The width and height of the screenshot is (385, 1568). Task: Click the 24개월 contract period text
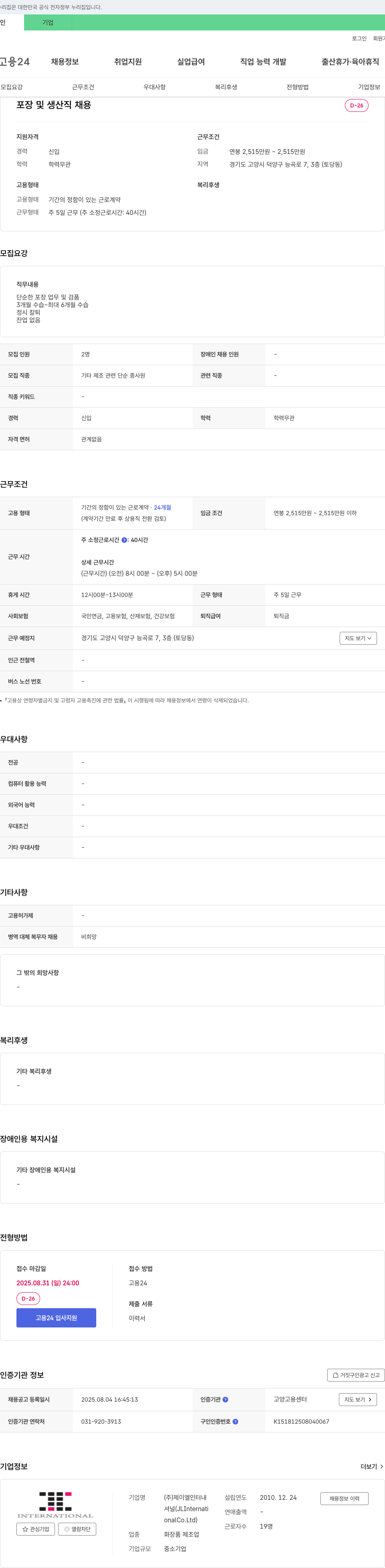pos(163,507)
